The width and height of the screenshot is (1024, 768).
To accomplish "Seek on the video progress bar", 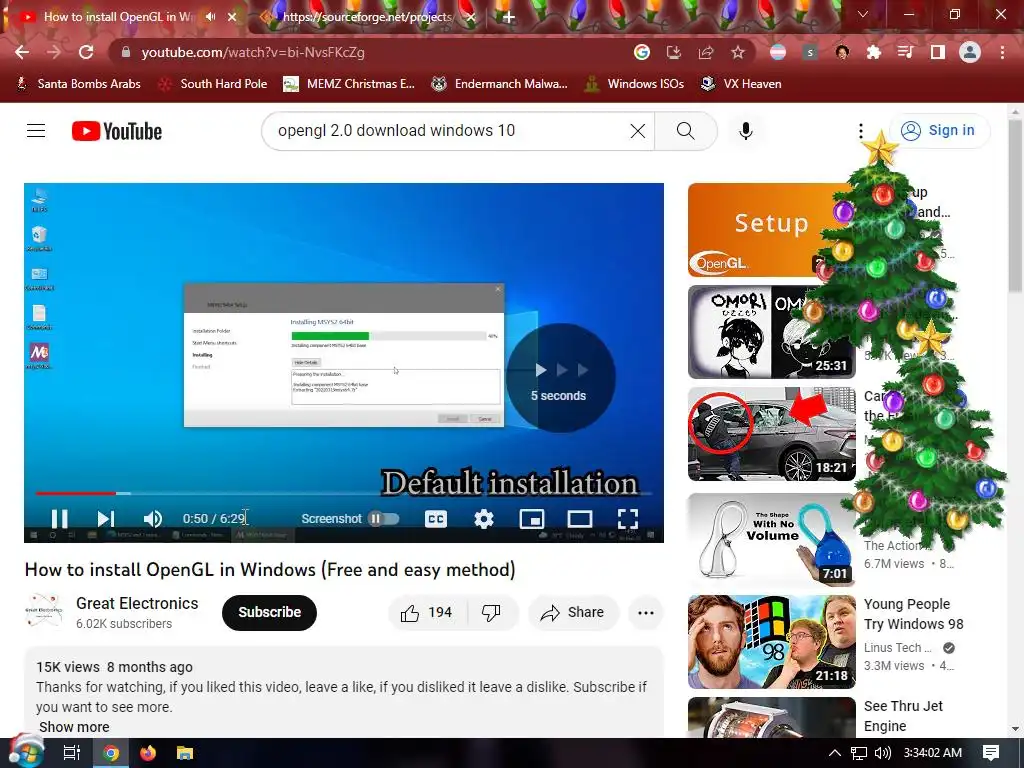I will (344, 493).
